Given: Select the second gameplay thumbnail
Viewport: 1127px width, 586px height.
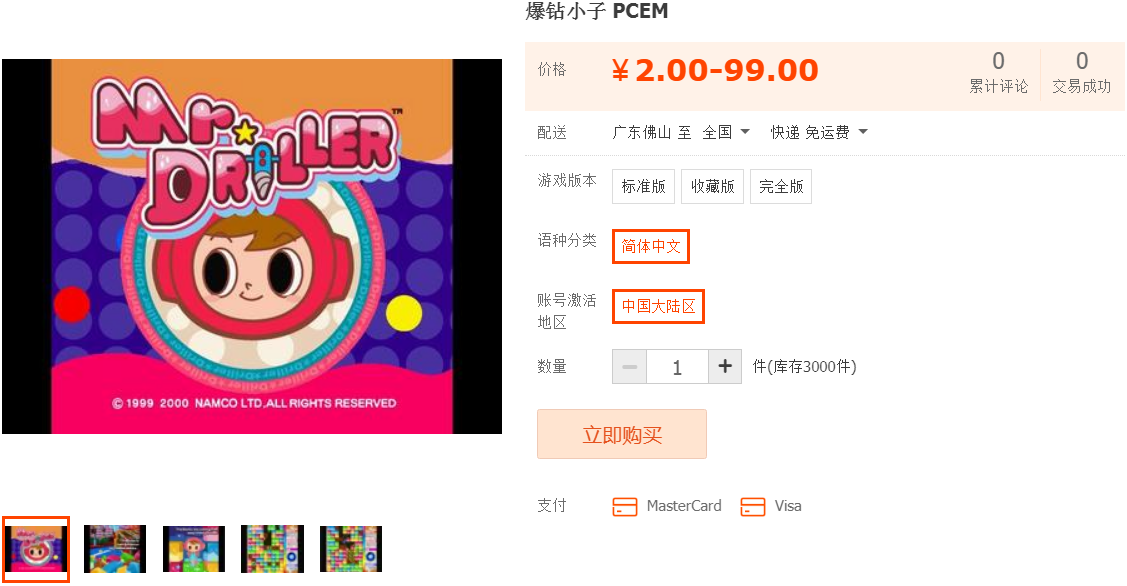Looking at the screenshot, I should point(115,549).
